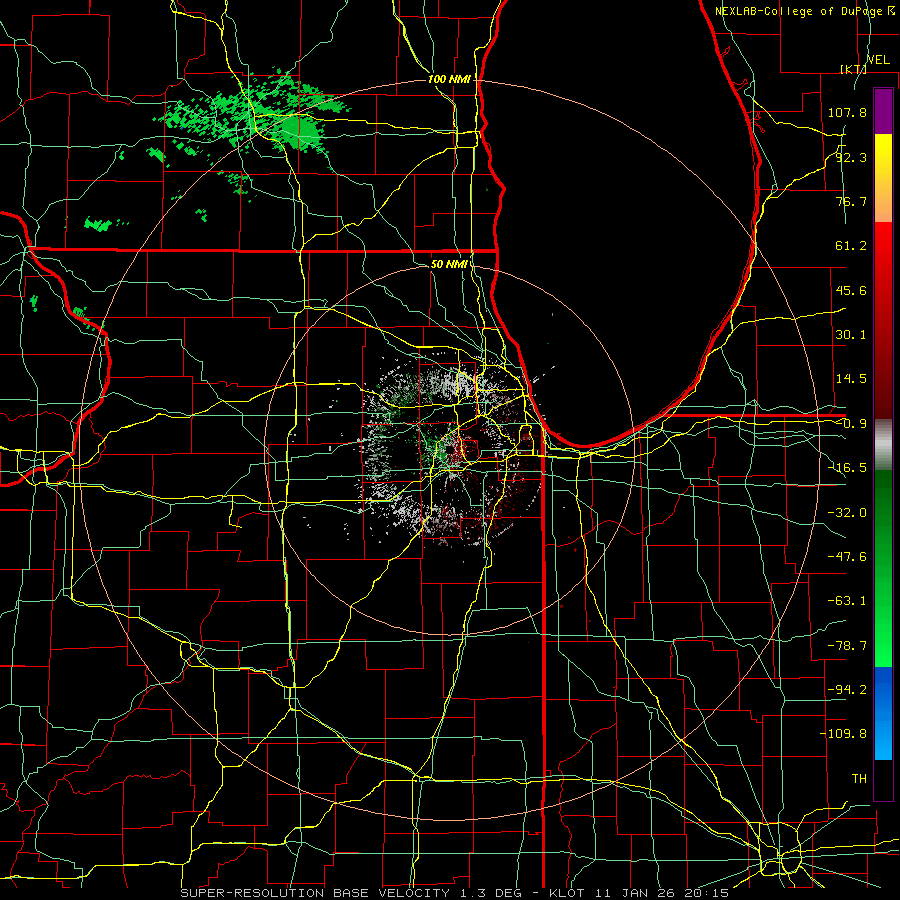Pick the blue segment of the color bar

coord(883,713)
